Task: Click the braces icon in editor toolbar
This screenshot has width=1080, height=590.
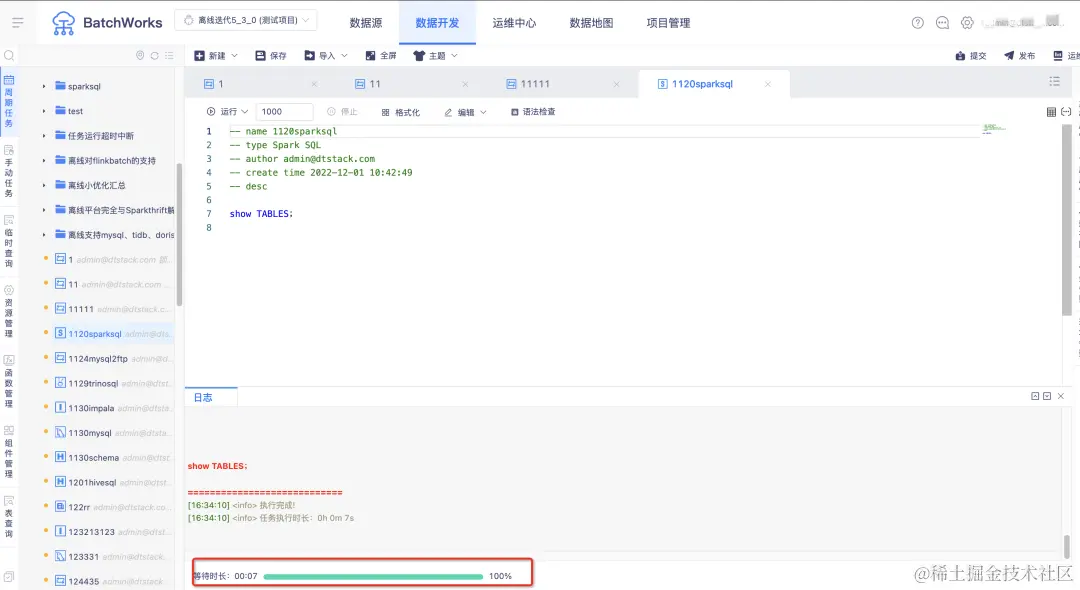Action: coord(1066,112)
